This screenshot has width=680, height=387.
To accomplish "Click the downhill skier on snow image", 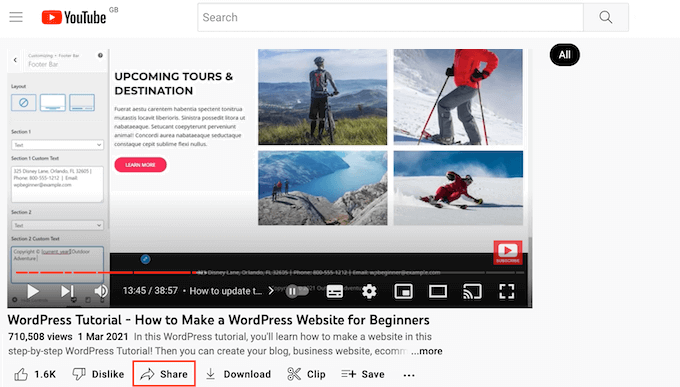I will pyautogui.click(x=458, y=188).
